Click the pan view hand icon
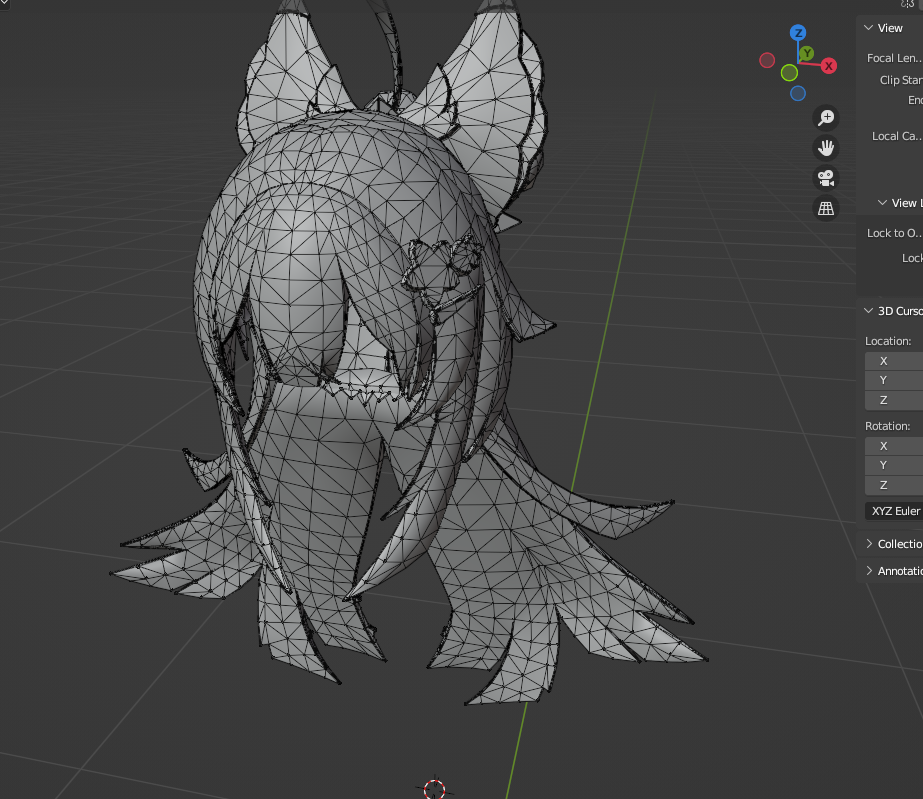Screen dimensions: 923x799 (x=826, y=148)
